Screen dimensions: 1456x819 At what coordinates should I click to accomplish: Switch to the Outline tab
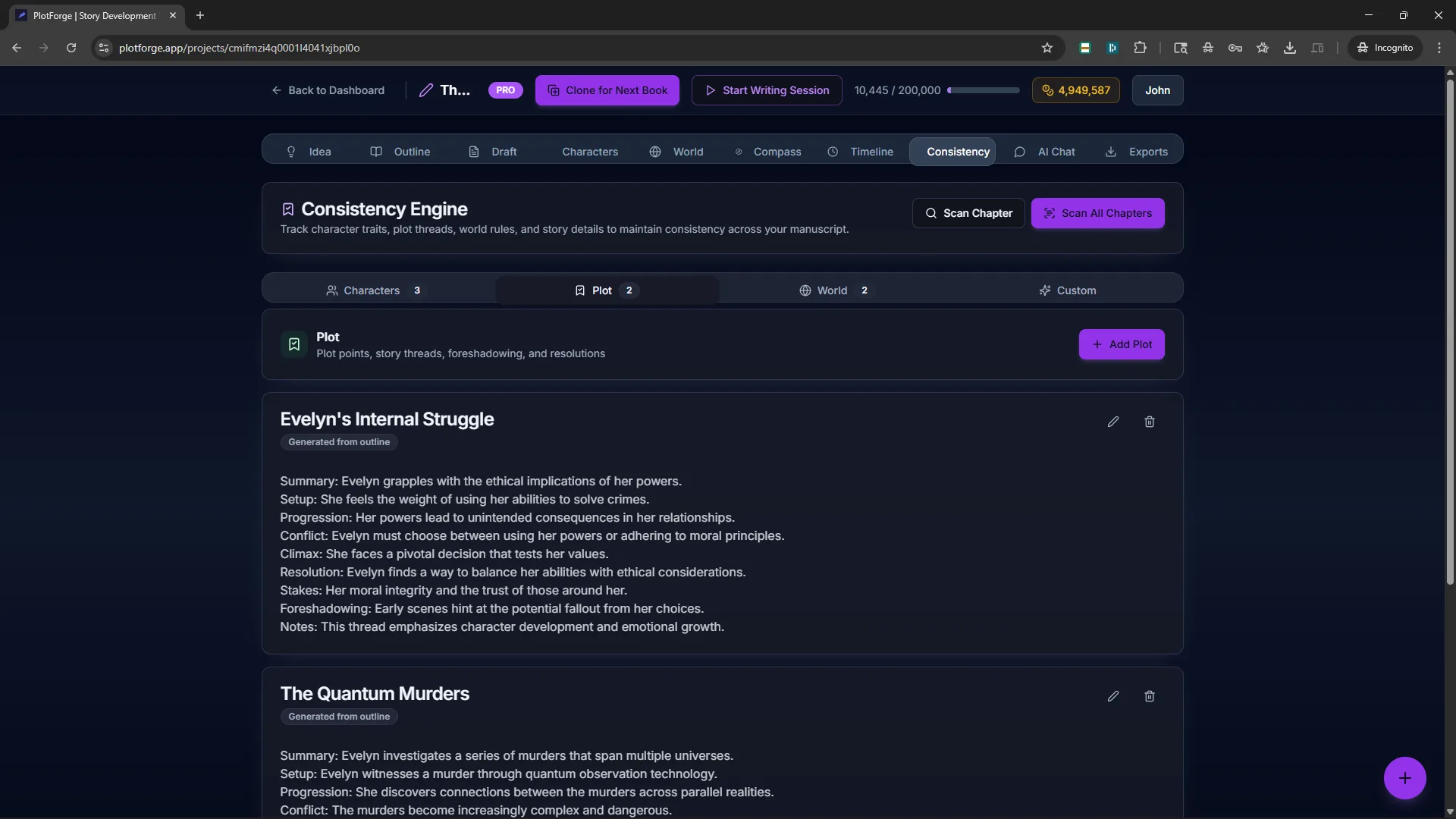400,152
